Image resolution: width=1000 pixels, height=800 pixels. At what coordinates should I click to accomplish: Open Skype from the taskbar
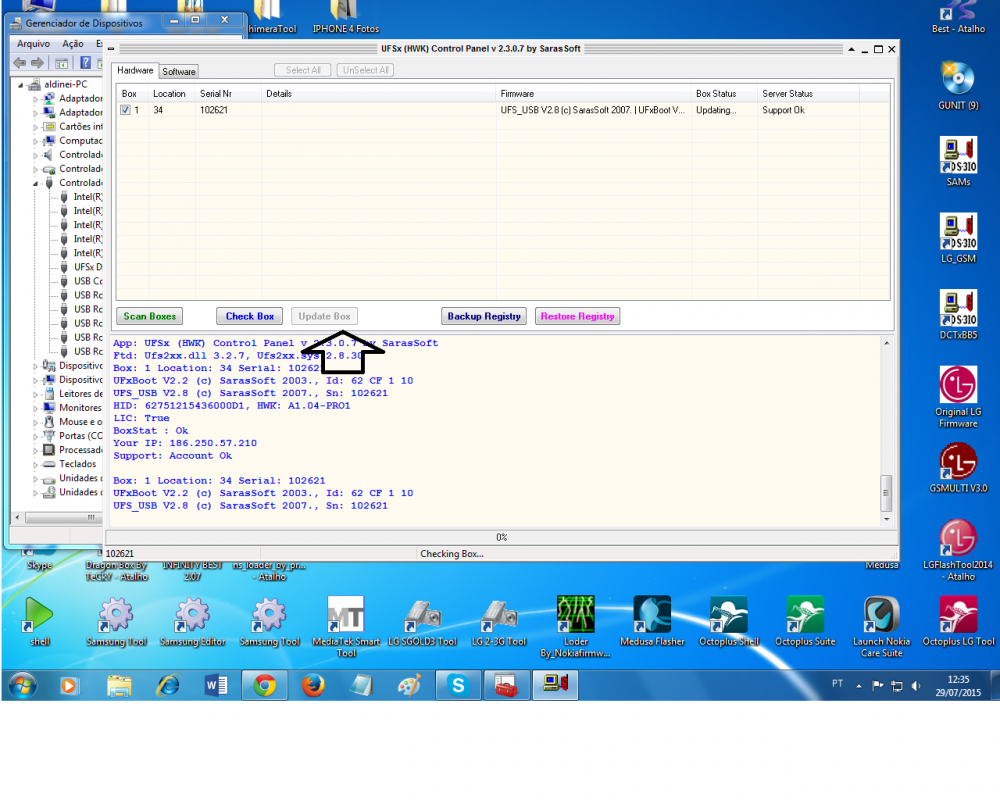(458, 686)
